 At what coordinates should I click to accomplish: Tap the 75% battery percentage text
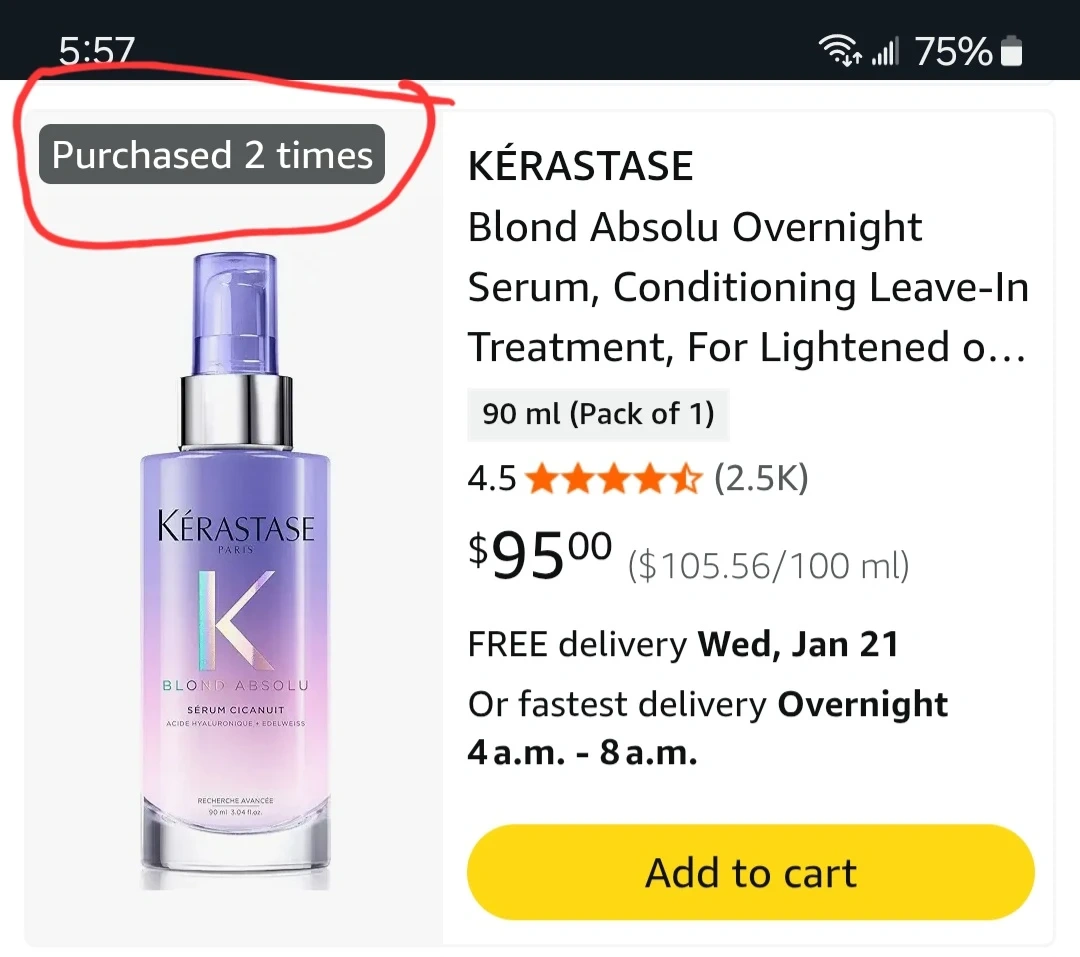[x=953, y=50]
